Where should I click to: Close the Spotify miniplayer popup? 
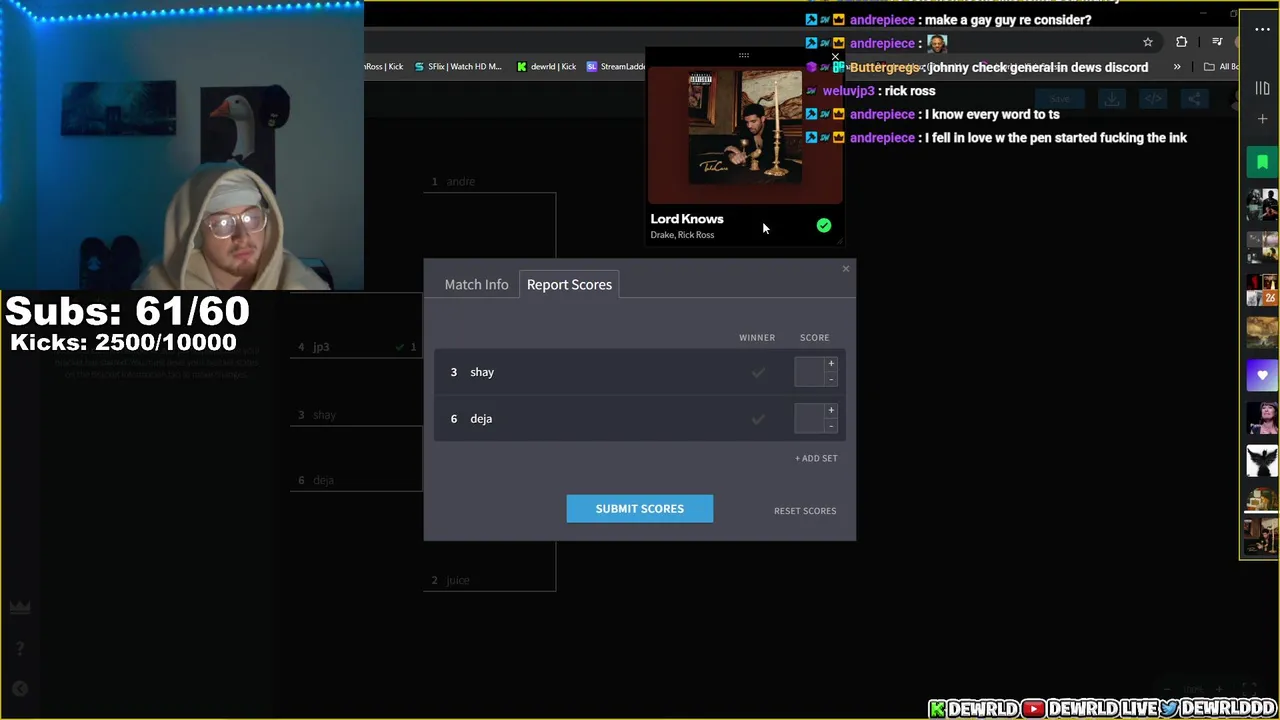pos(836,57)
